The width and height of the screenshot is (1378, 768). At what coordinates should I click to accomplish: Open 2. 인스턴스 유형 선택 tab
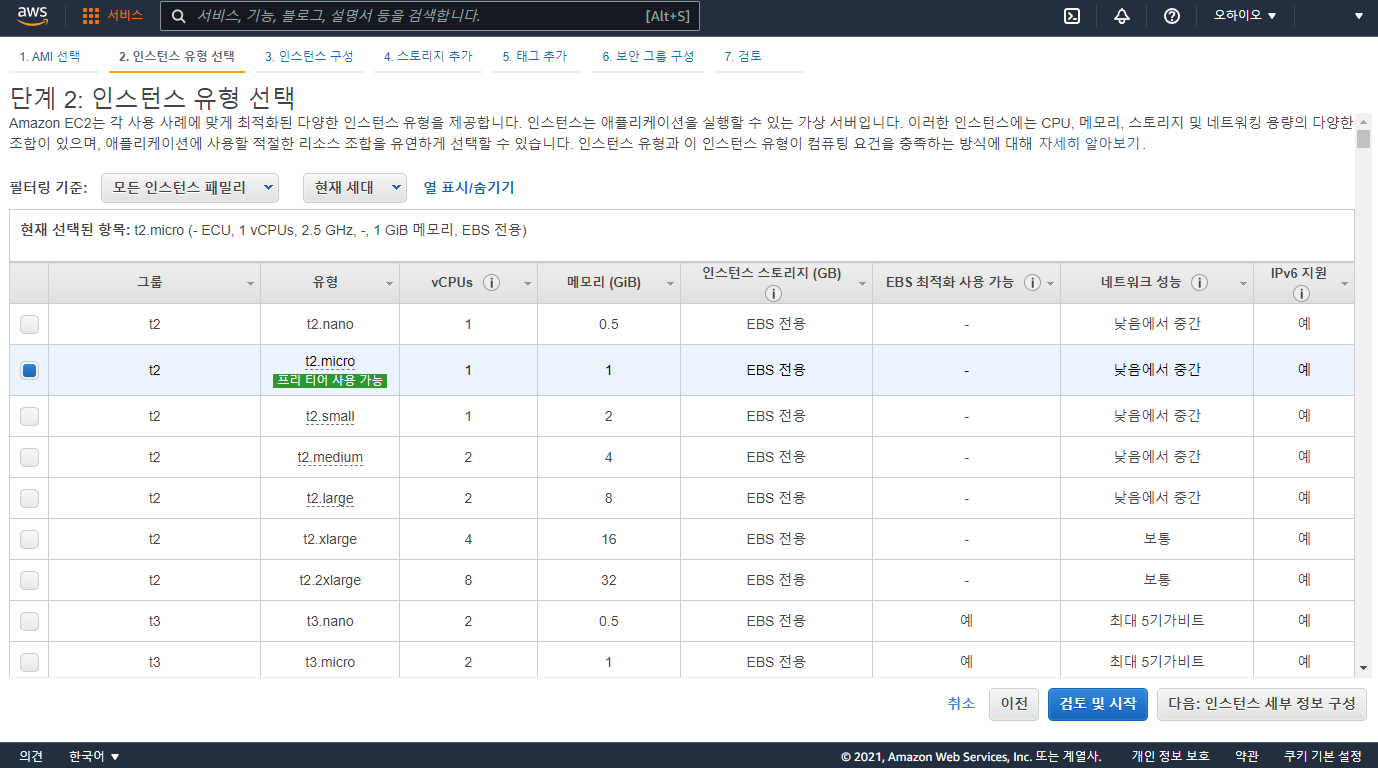coord(177,57)
